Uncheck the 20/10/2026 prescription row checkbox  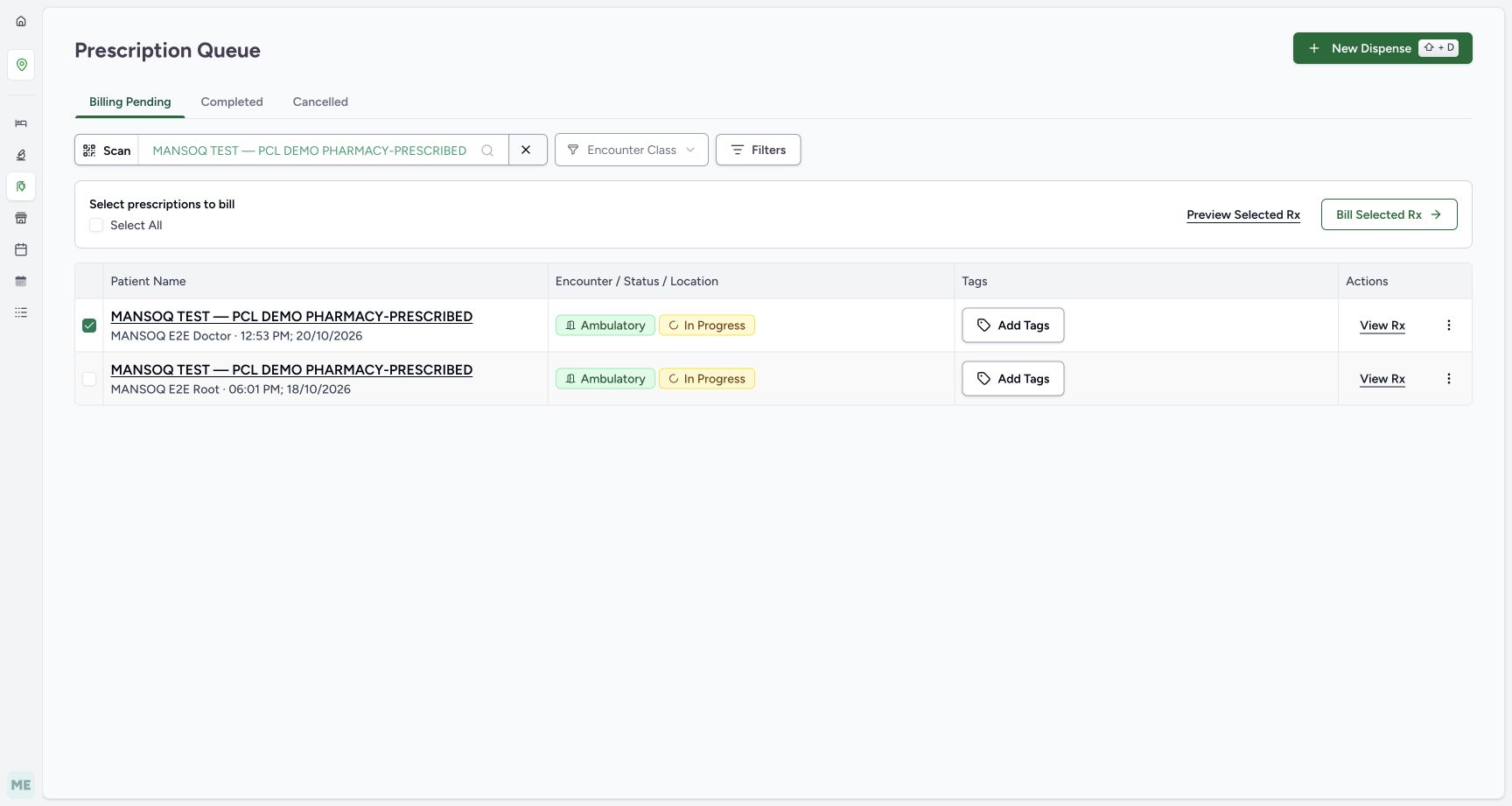[x=89, y=326]
